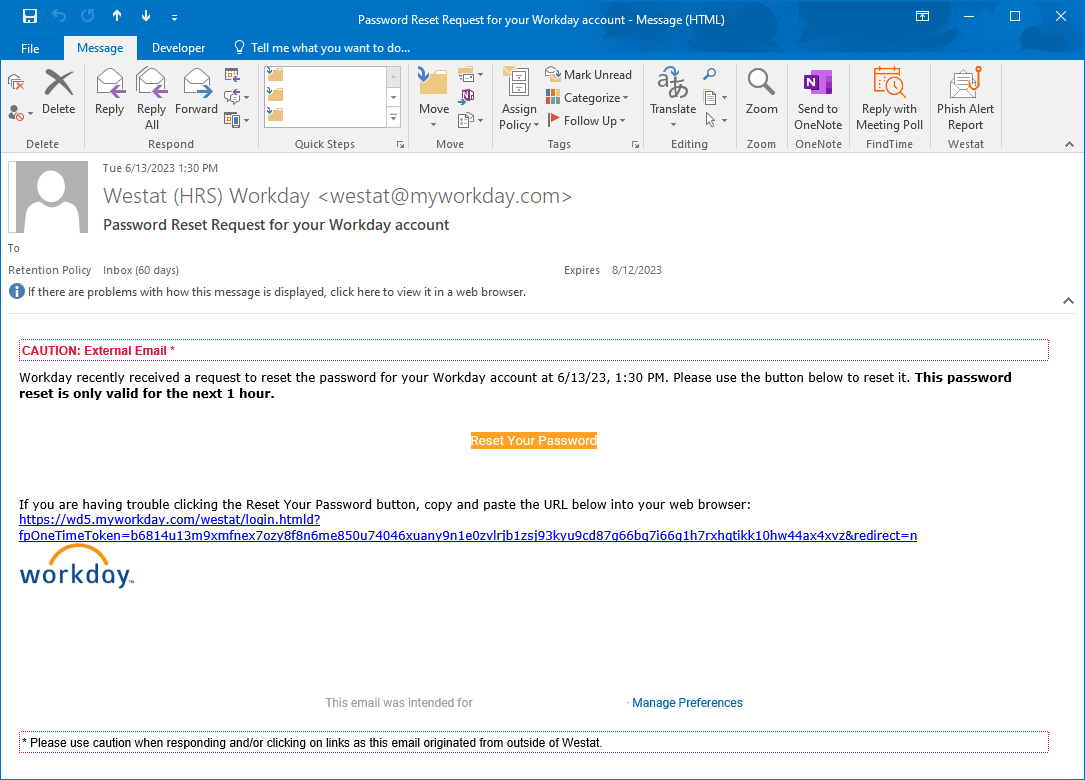Open the File menu tab
The height and width of the screenshot is (780, 1085).
[30, 48]
